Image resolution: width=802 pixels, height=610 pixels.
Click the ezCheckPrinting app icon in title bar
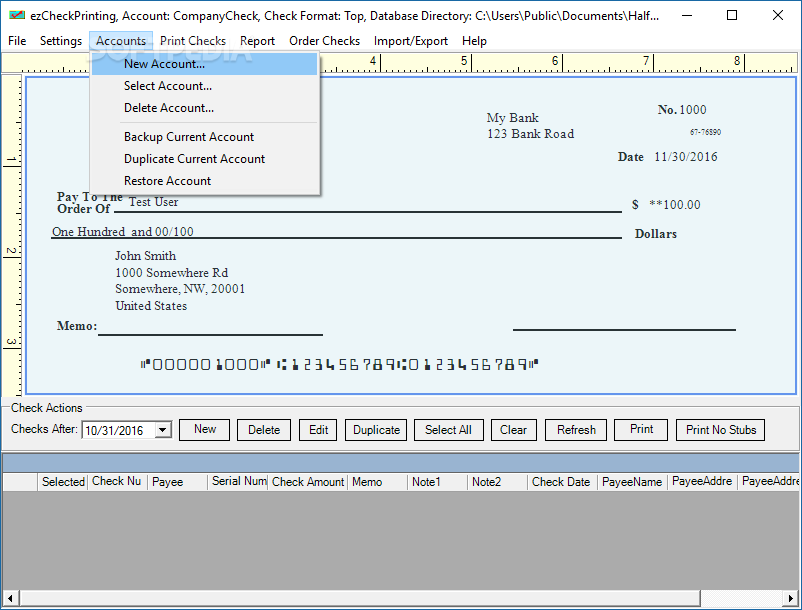pyautogui.click(x=17, y=15)
